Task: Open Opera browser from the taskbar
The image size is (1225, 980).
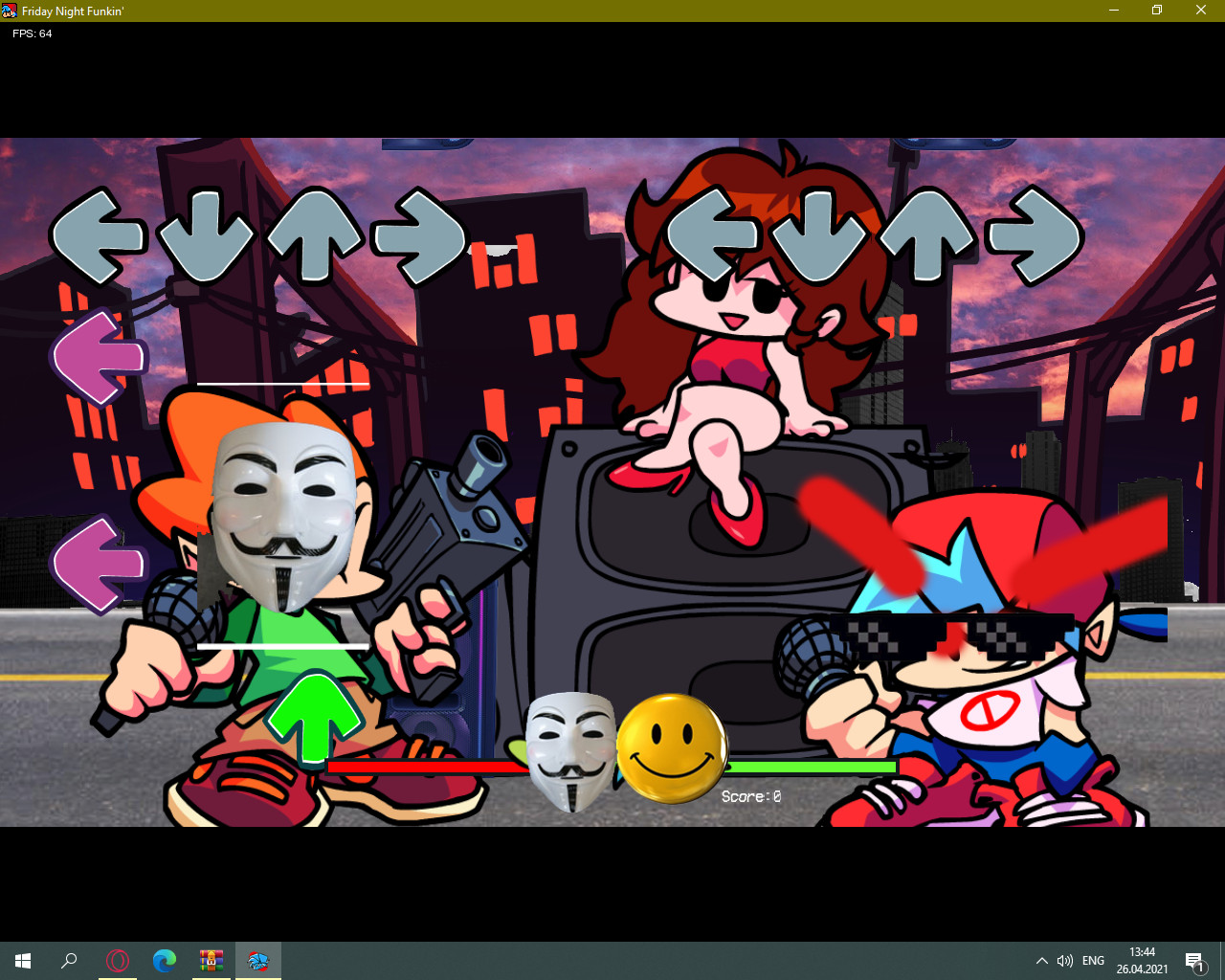Action: pyautogui.click(x=118, y=961)
